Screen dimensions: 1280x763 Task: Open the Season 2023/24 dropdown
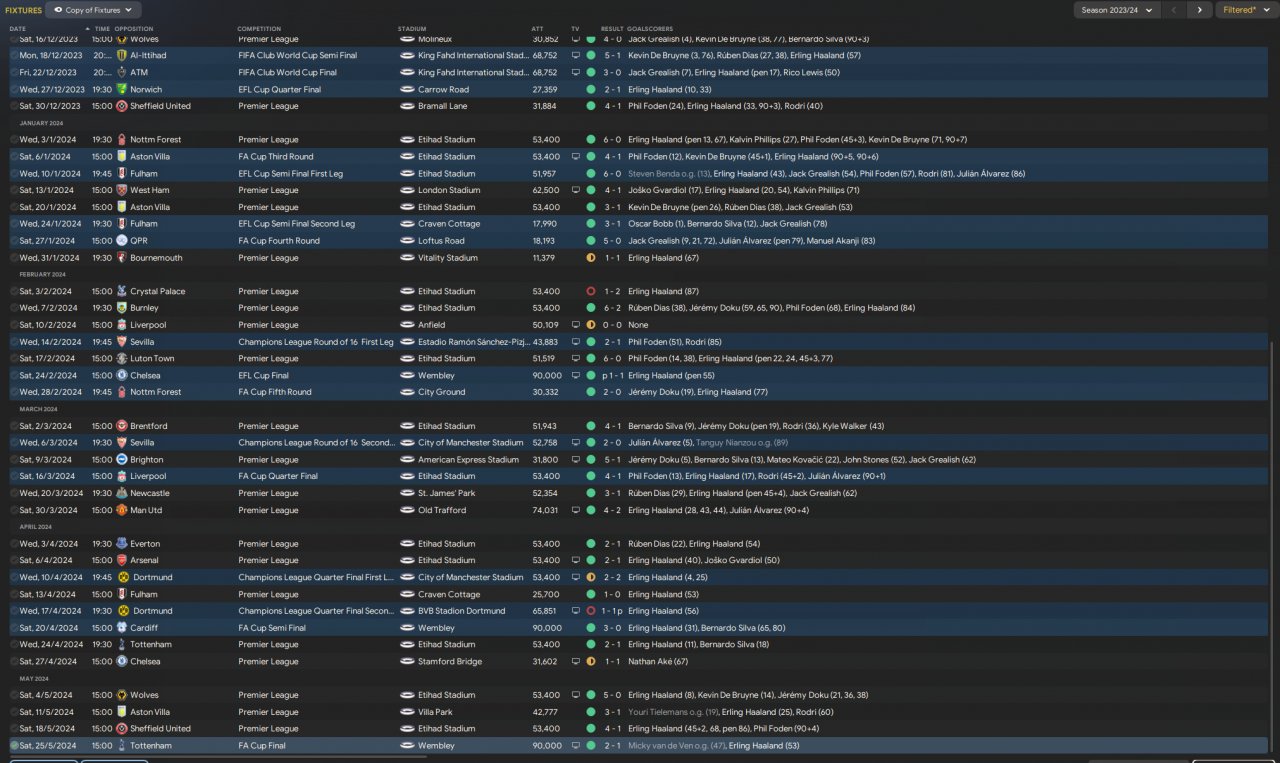click(1116, 10)
